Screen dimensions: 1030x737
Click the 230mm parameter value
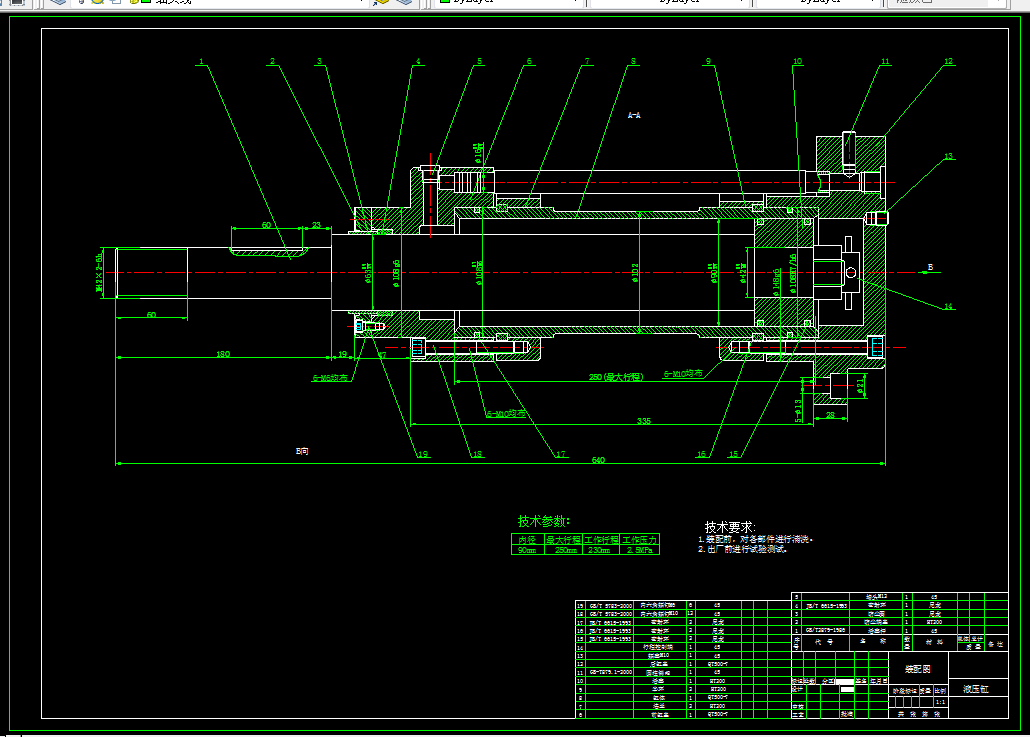599,550
